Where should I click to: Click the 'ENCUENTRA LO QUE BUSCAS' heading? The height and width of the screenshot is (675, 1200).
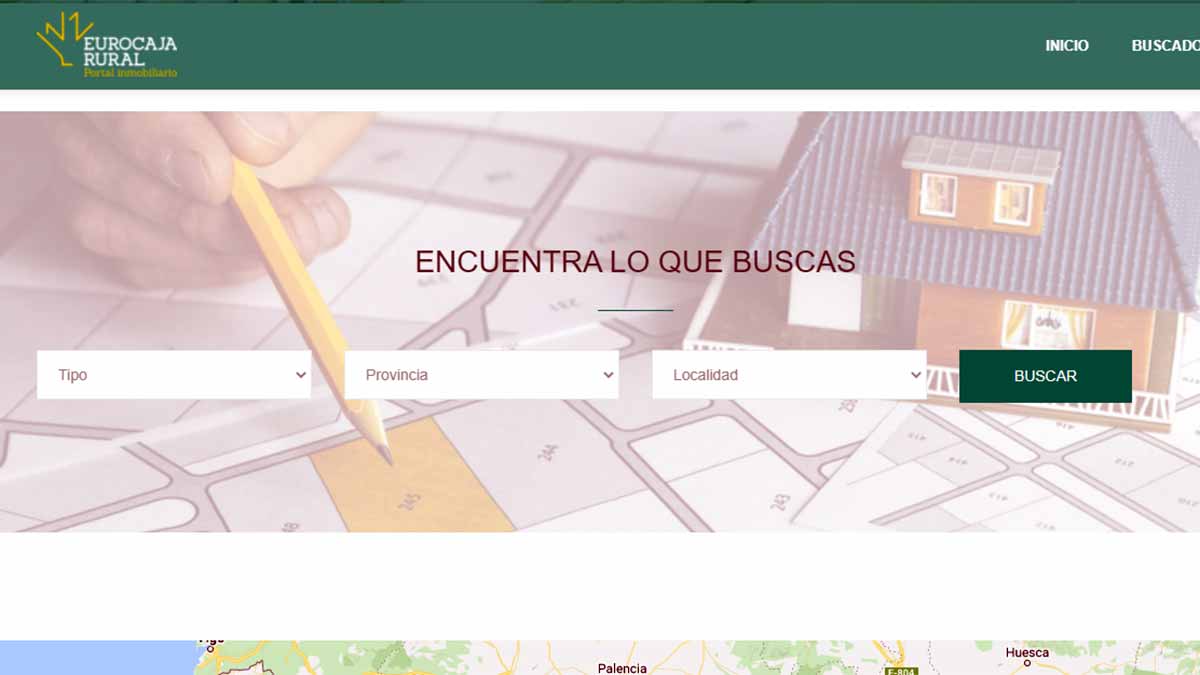(x=635, y=262)
